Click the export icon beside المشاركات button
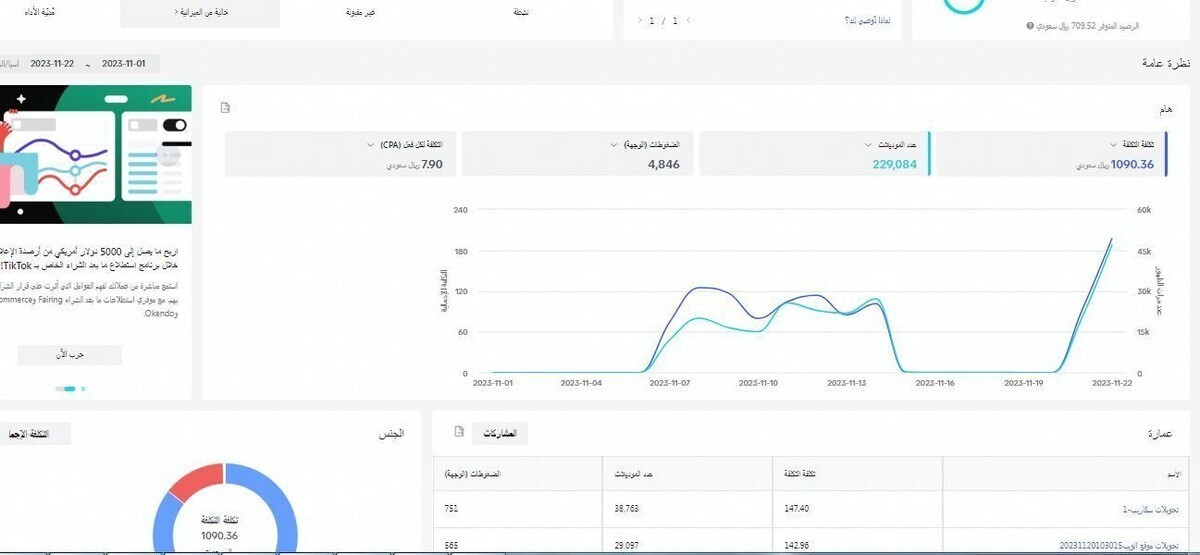Image resolution: width=1200 pixels, height=555 pixels. [459, 432]
